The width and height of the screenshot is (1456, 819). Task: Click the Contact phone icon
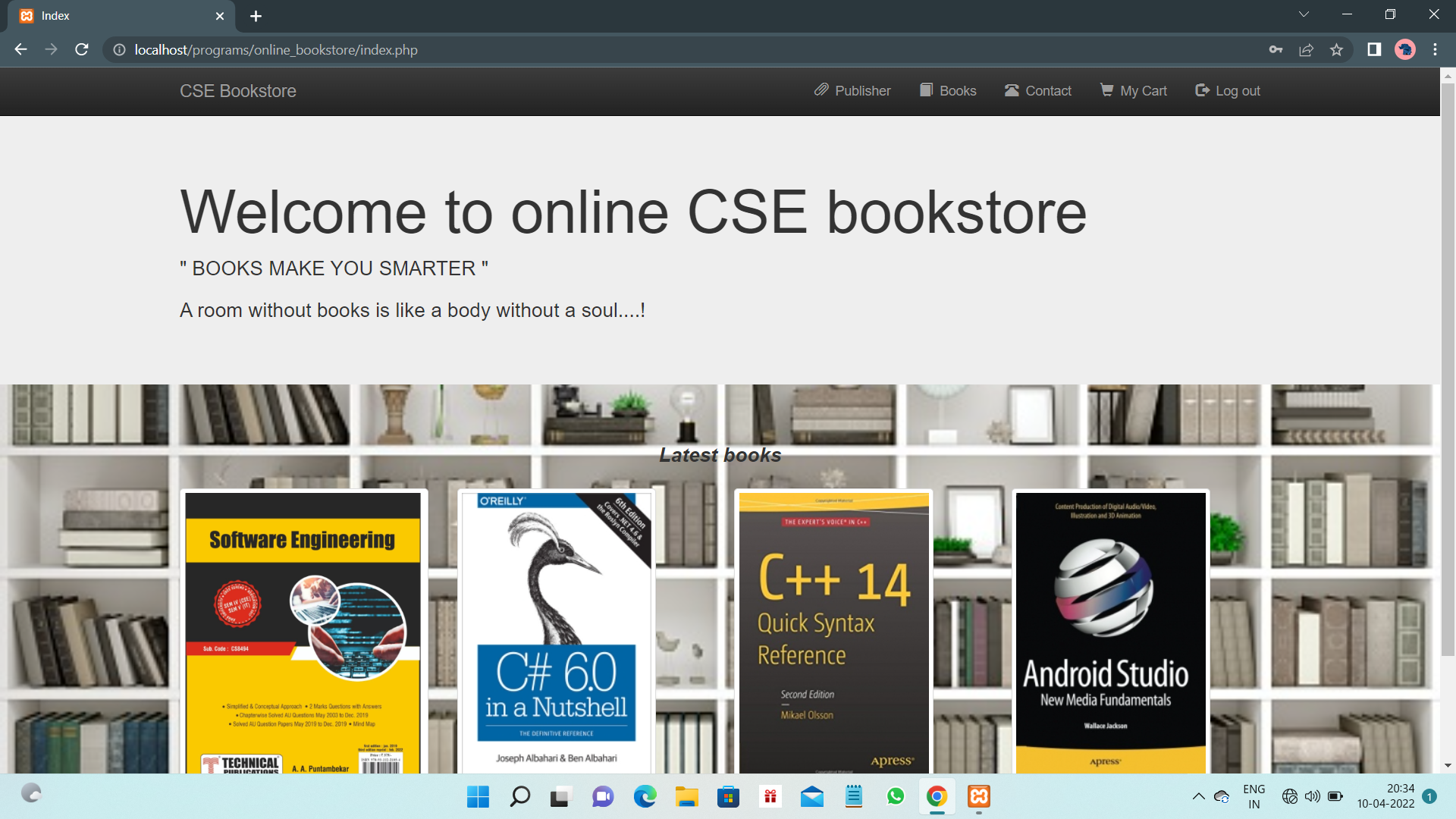tap(1012, 90)
